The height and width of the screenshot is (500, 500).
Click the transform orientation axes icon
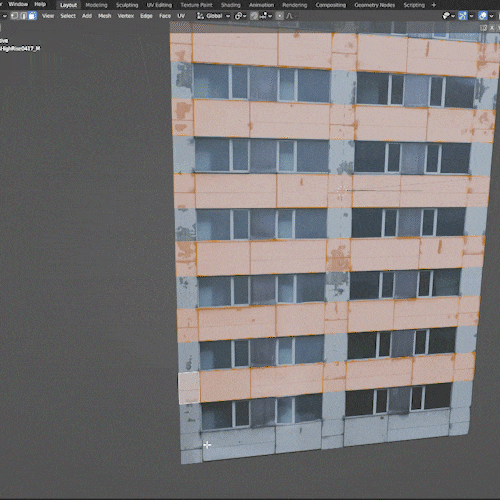(x=200, y=16)
